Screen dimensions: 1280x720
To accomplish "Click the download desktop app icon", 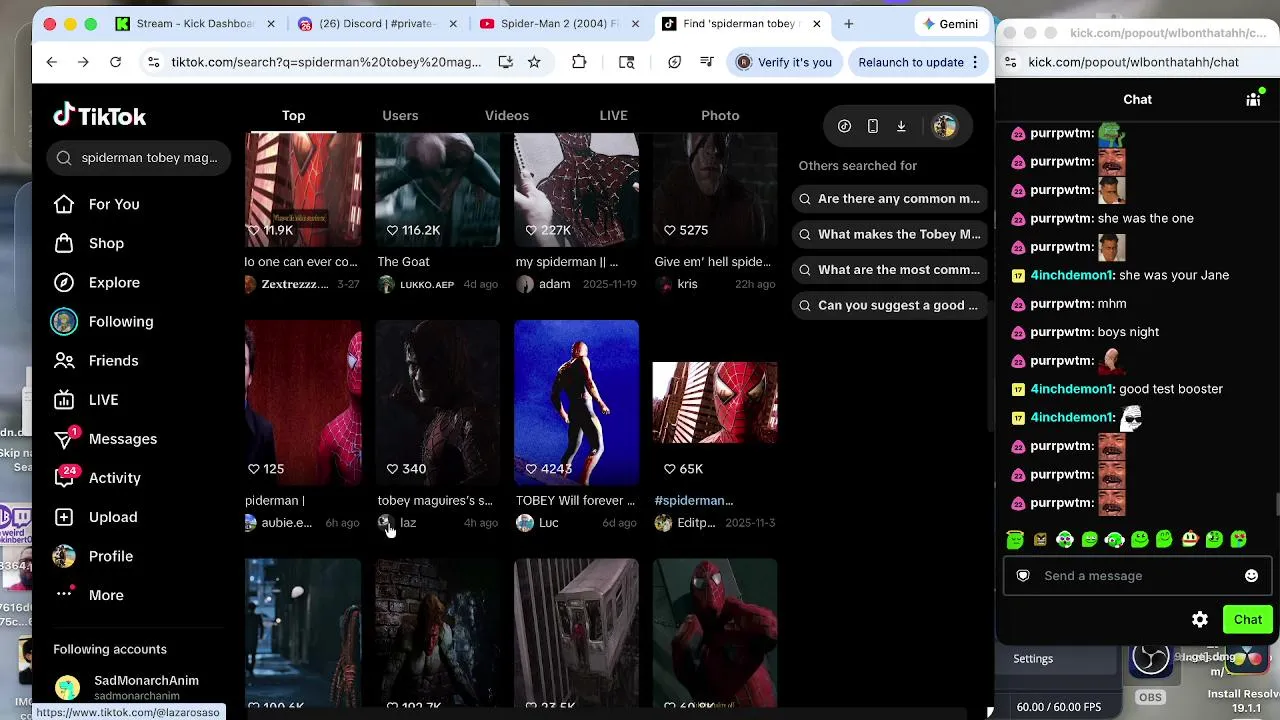I will [901, 126].
